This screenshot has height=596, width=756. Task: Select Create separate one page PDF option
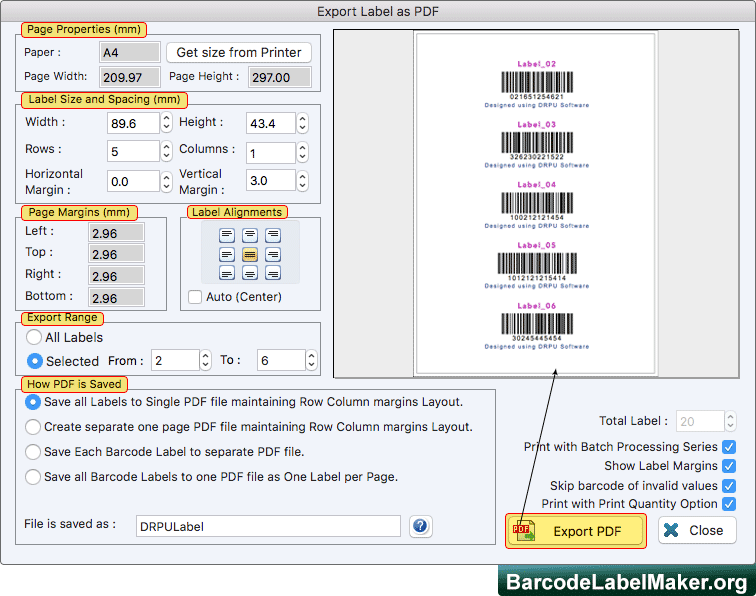point(33,427)
